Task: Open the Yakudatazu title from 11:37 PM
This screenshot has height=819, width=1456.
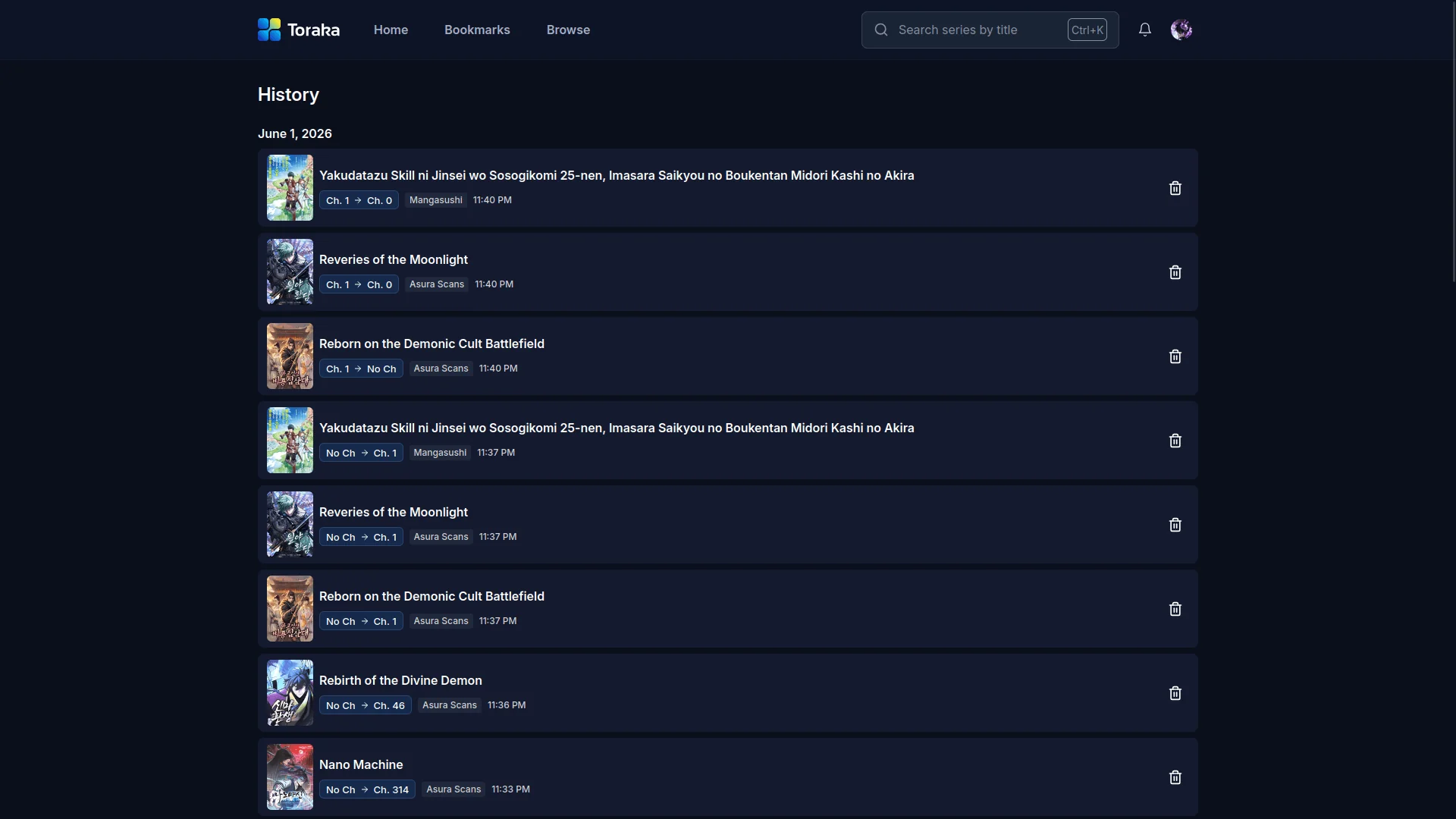Action: [617, 428]
